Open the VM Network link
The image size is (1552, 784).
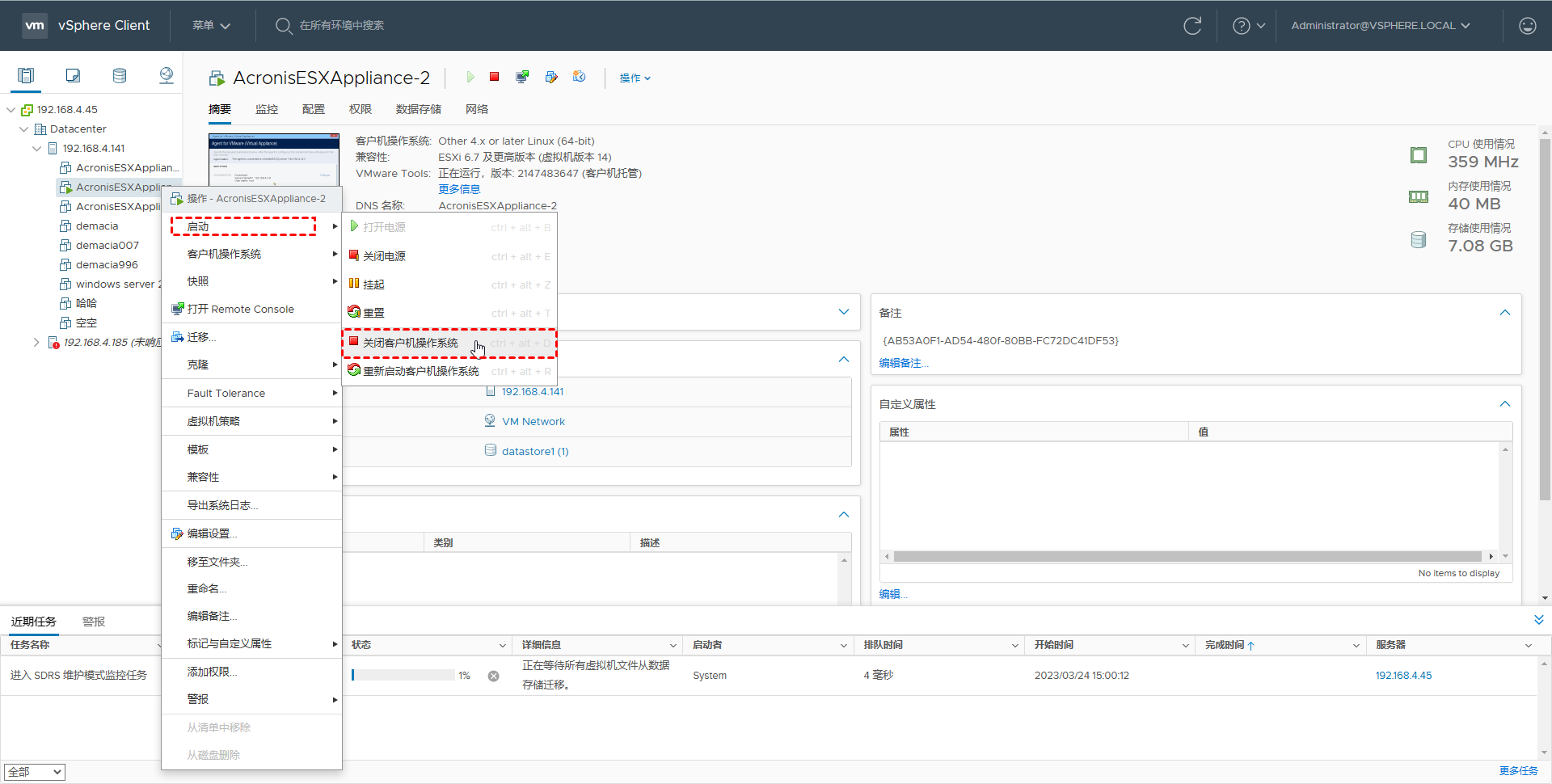(533, 422)
